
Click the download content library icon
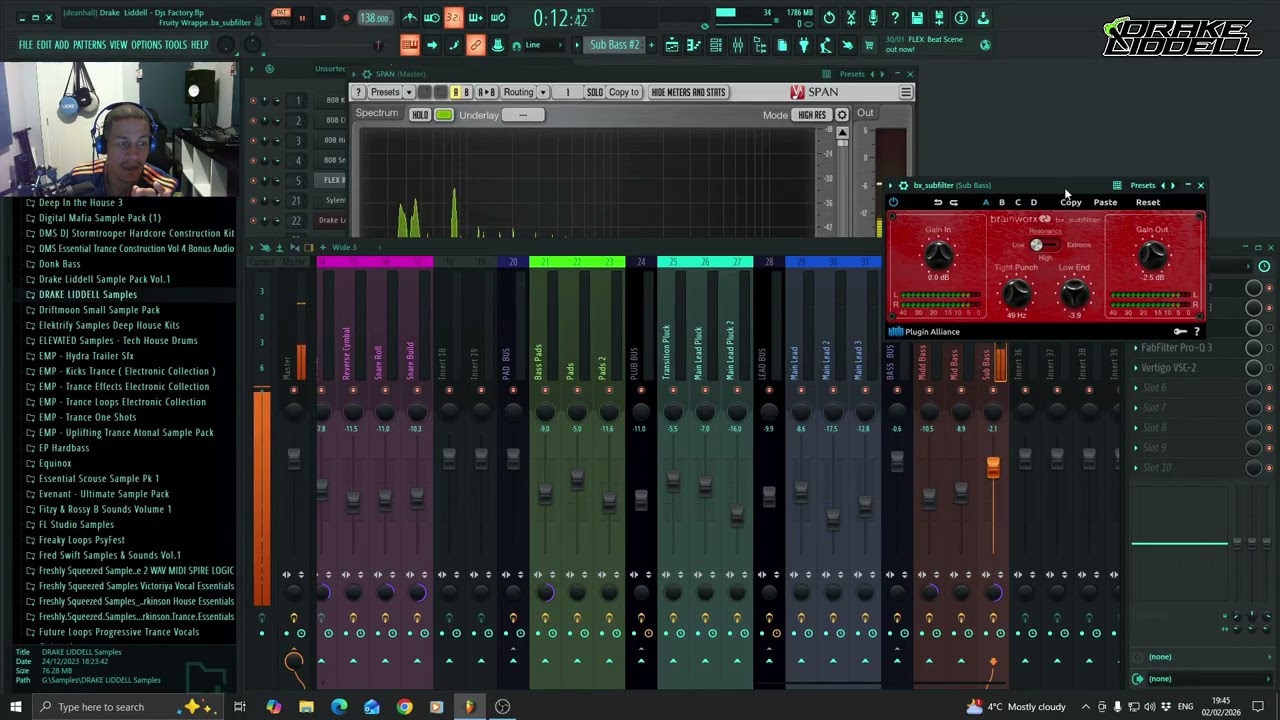(983, 18)
